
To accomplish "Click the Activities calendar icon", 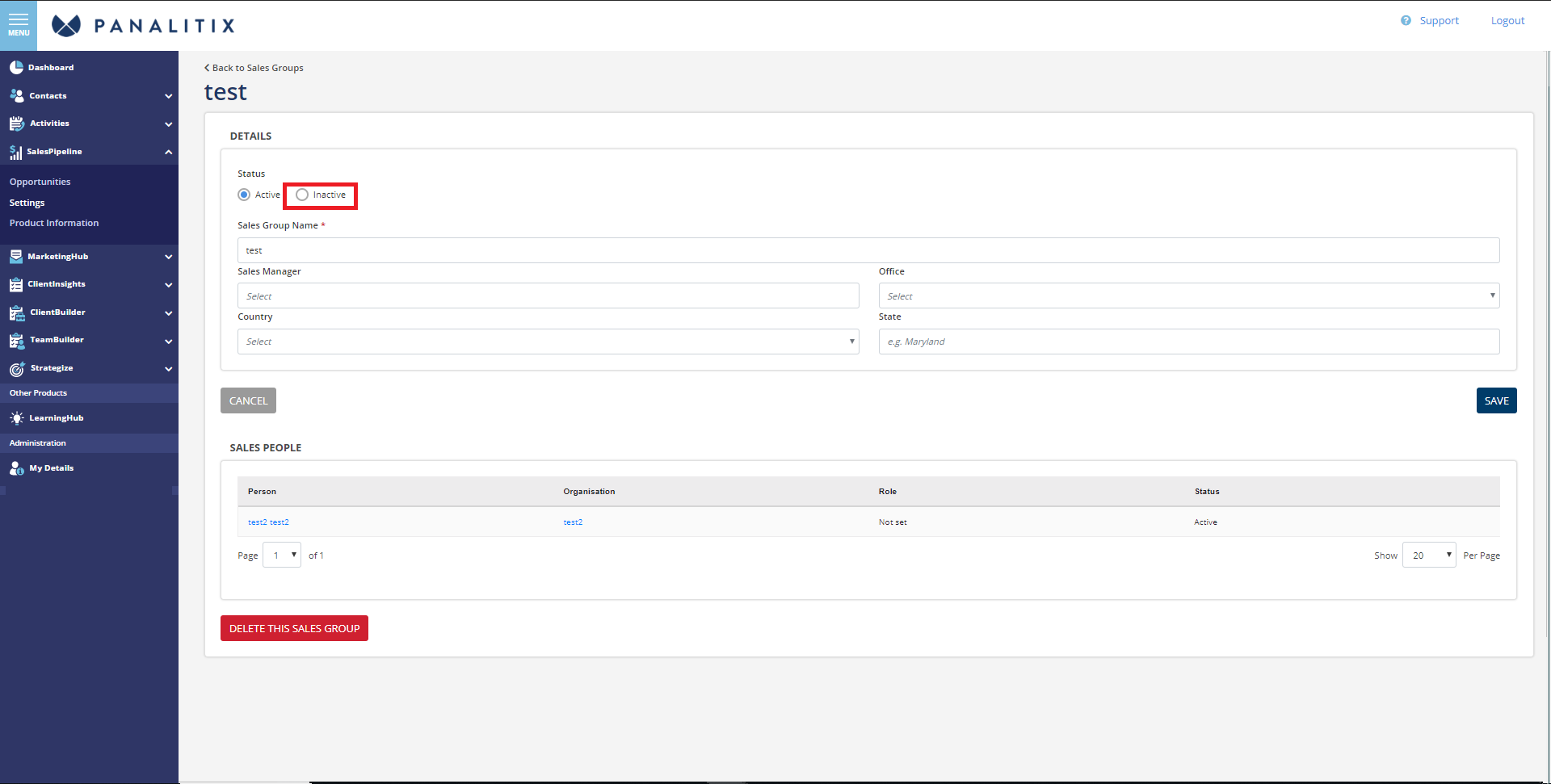I will pyautogui.click(x=16, y=124).
